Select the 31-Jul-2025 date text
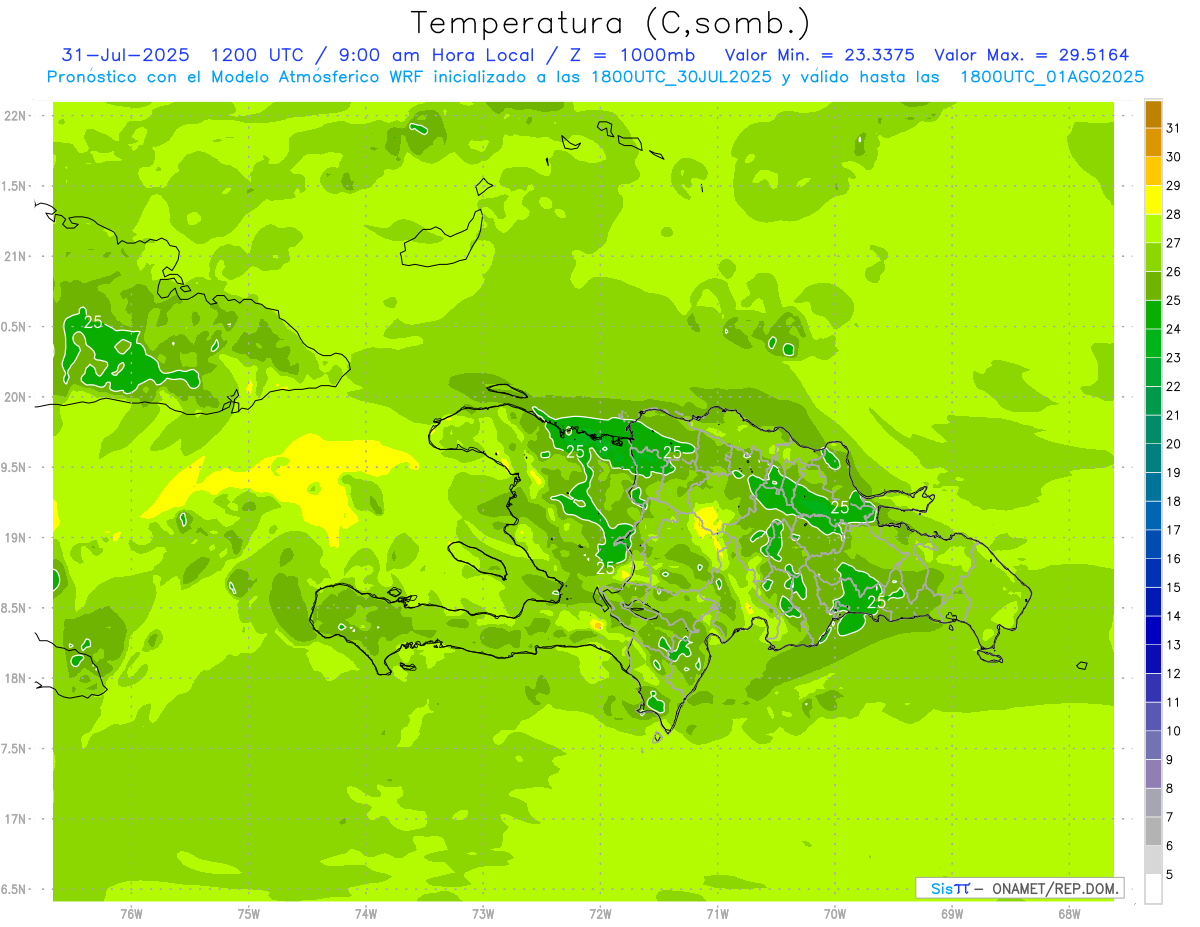The width and height of the screenshot is (1200, 927). [x=125, y=55]
